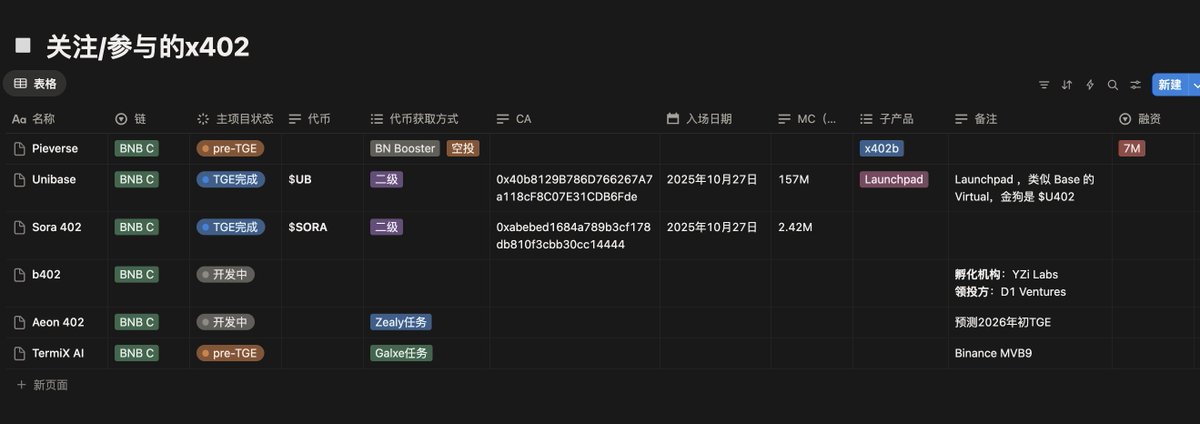Click the page icon of the Aeon 402 row
The height and width of the screenshot is (424, 1200).
click(19, 322)
